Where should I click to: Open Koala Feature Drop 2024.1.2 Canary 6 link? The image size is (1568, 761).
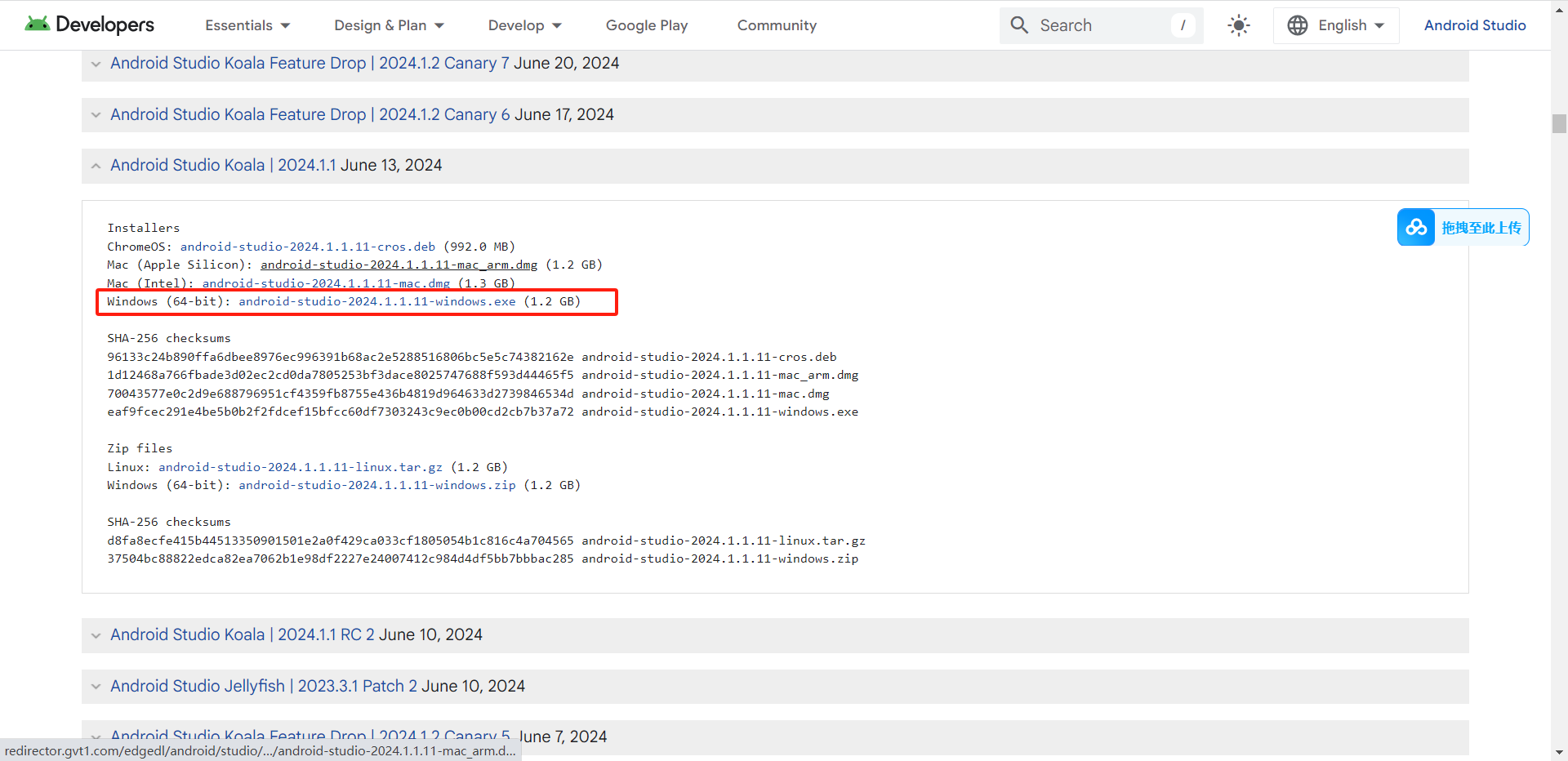tap(310, 114)
